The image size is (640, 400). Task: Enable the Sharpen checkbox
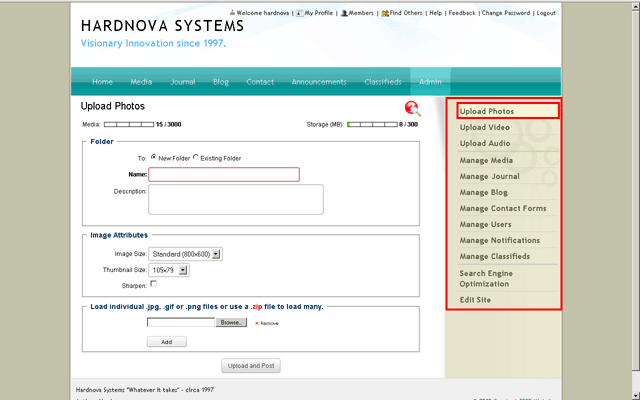pyautogui.click(x=153, y=285)
